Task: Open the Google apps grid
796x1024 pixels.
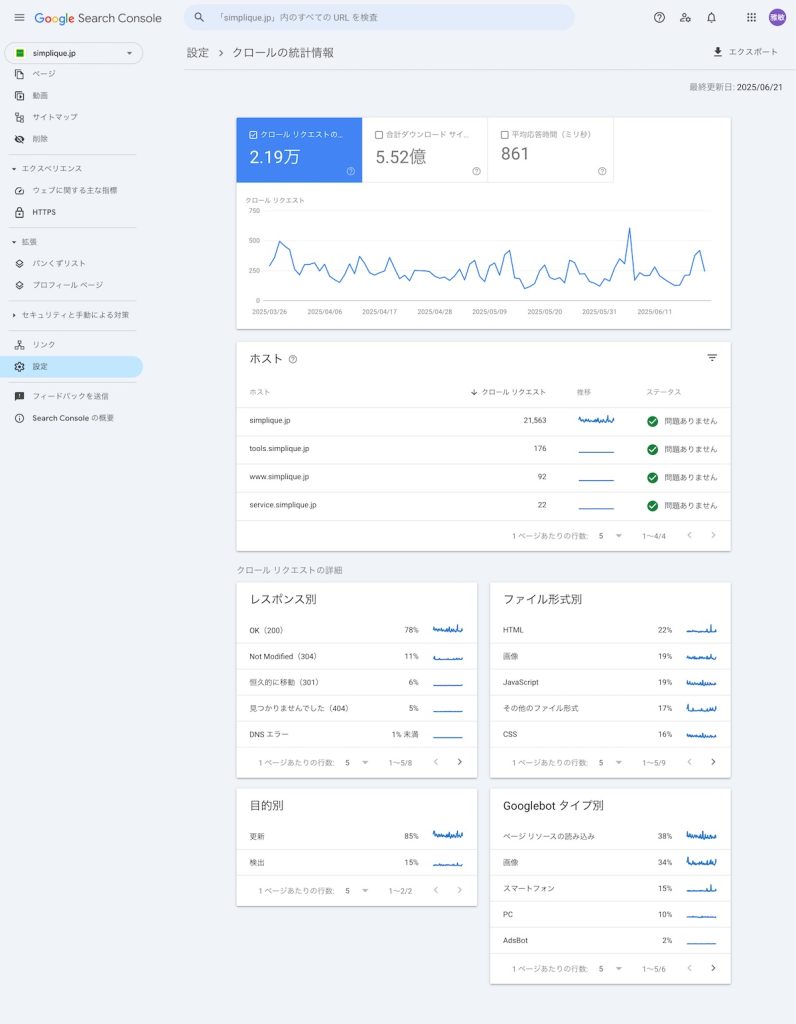Action: click(x=752, y=18)
